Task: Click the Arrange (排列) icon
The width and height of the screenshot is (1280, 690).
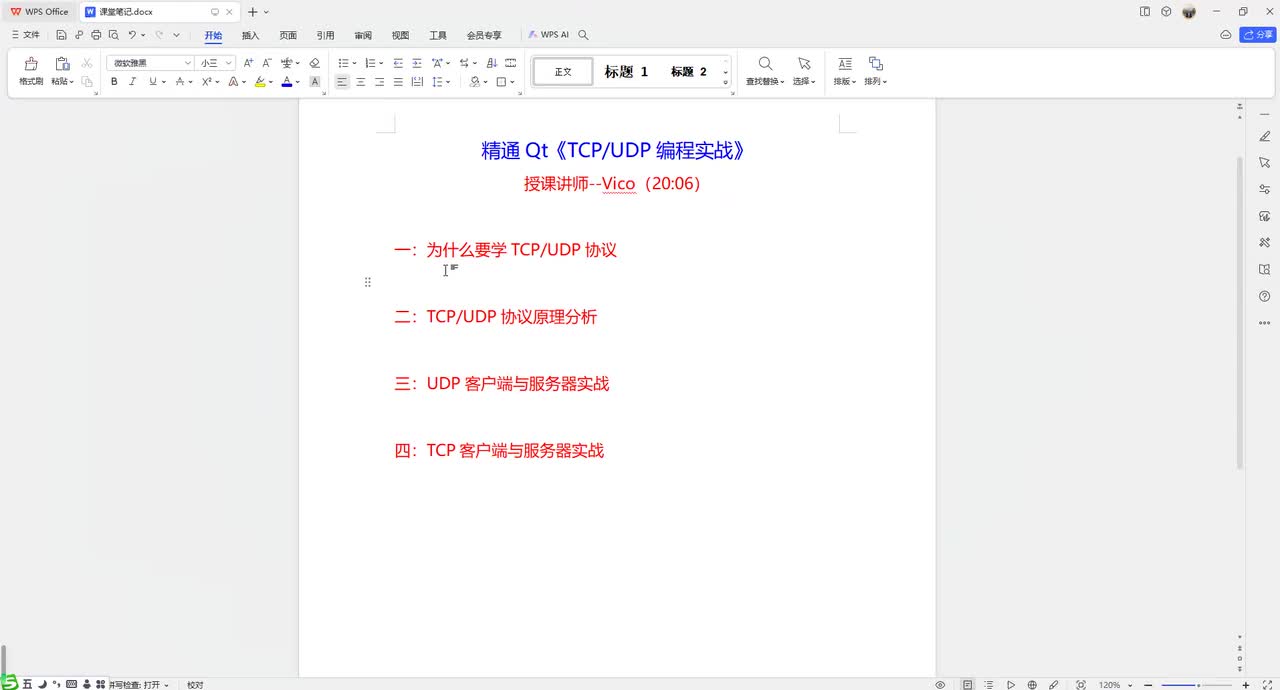Action: click(x=875, y=64)
